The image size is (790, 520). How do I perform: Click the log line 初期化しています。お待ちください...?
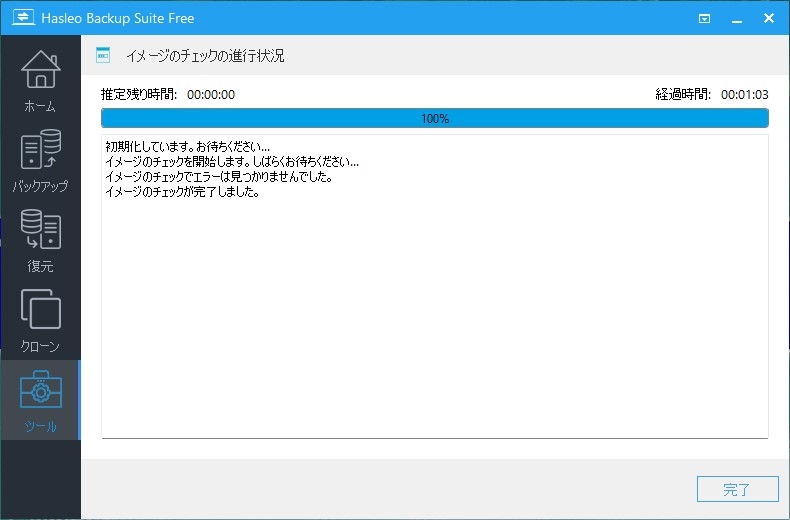coord(187,147)
